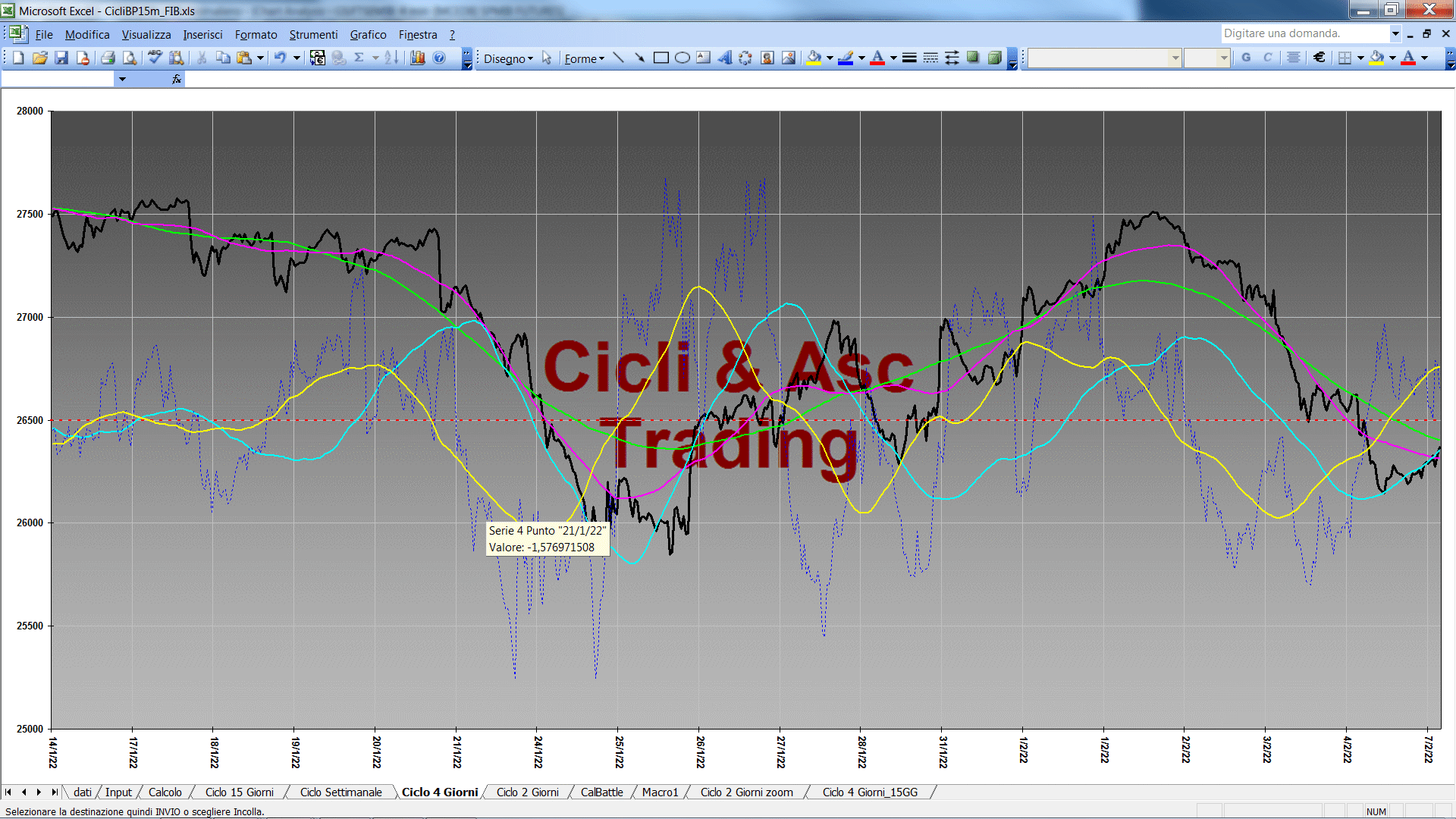Open the Name Box dropdown arrow

122,79
